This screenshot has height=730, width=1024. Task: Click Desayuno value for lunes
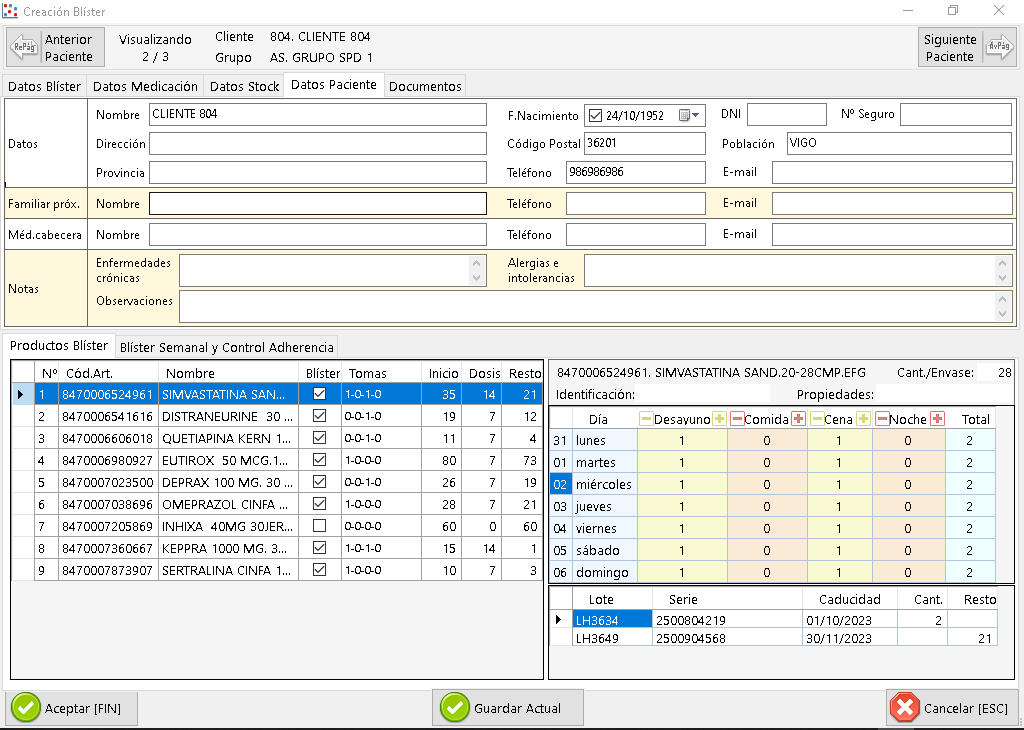tap(682, 440)
